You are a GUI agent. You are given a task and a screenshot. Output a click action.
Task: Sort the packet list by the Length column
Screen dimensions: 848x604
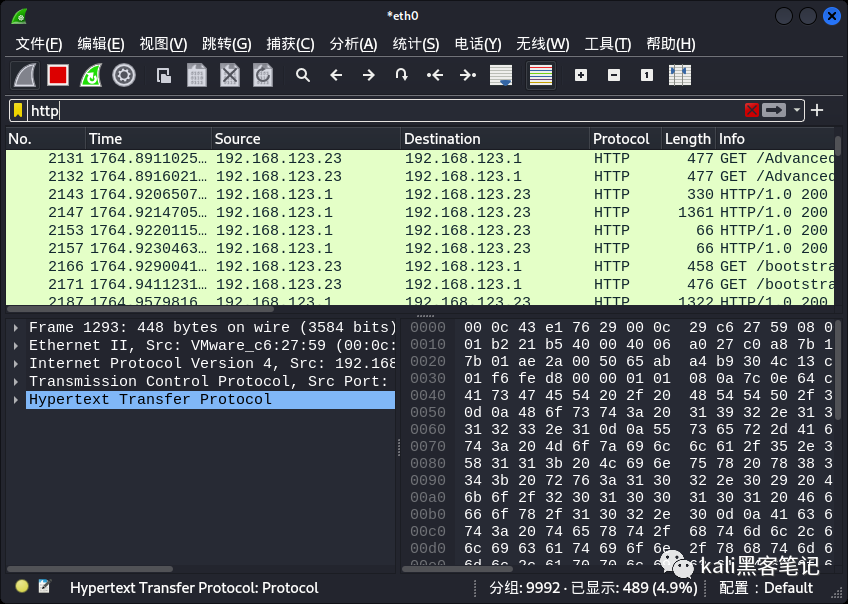[x=688, y=139]
